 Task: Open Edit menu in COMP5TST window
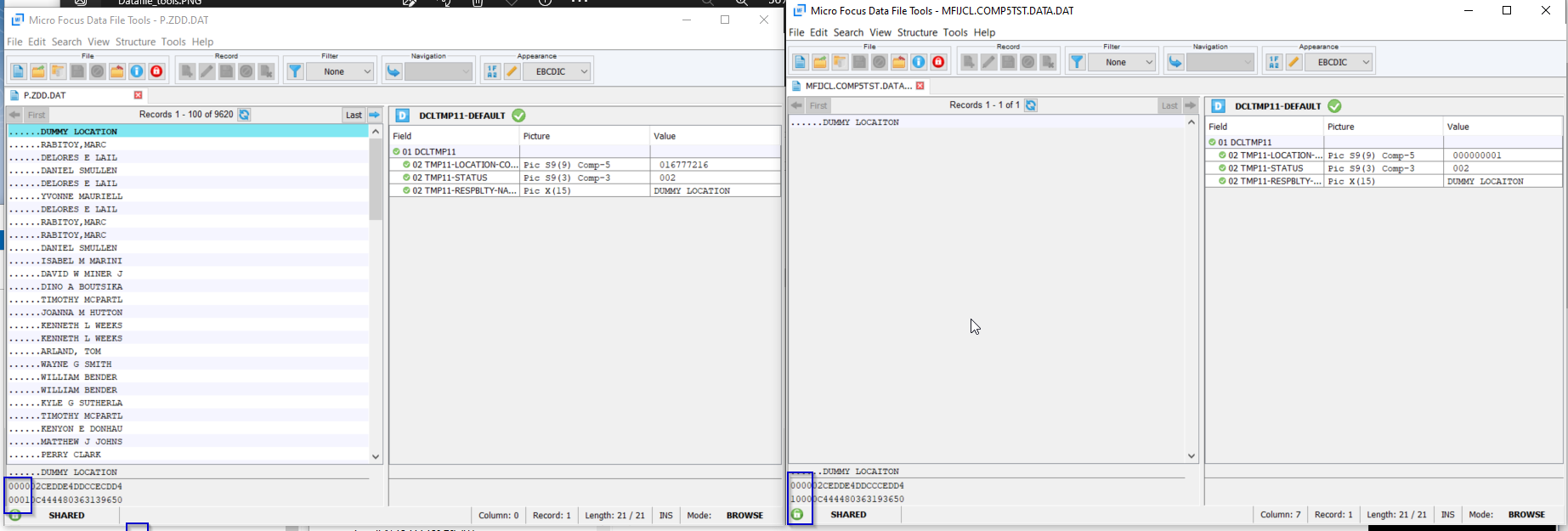pyautogui.click(x=818, y=32)
